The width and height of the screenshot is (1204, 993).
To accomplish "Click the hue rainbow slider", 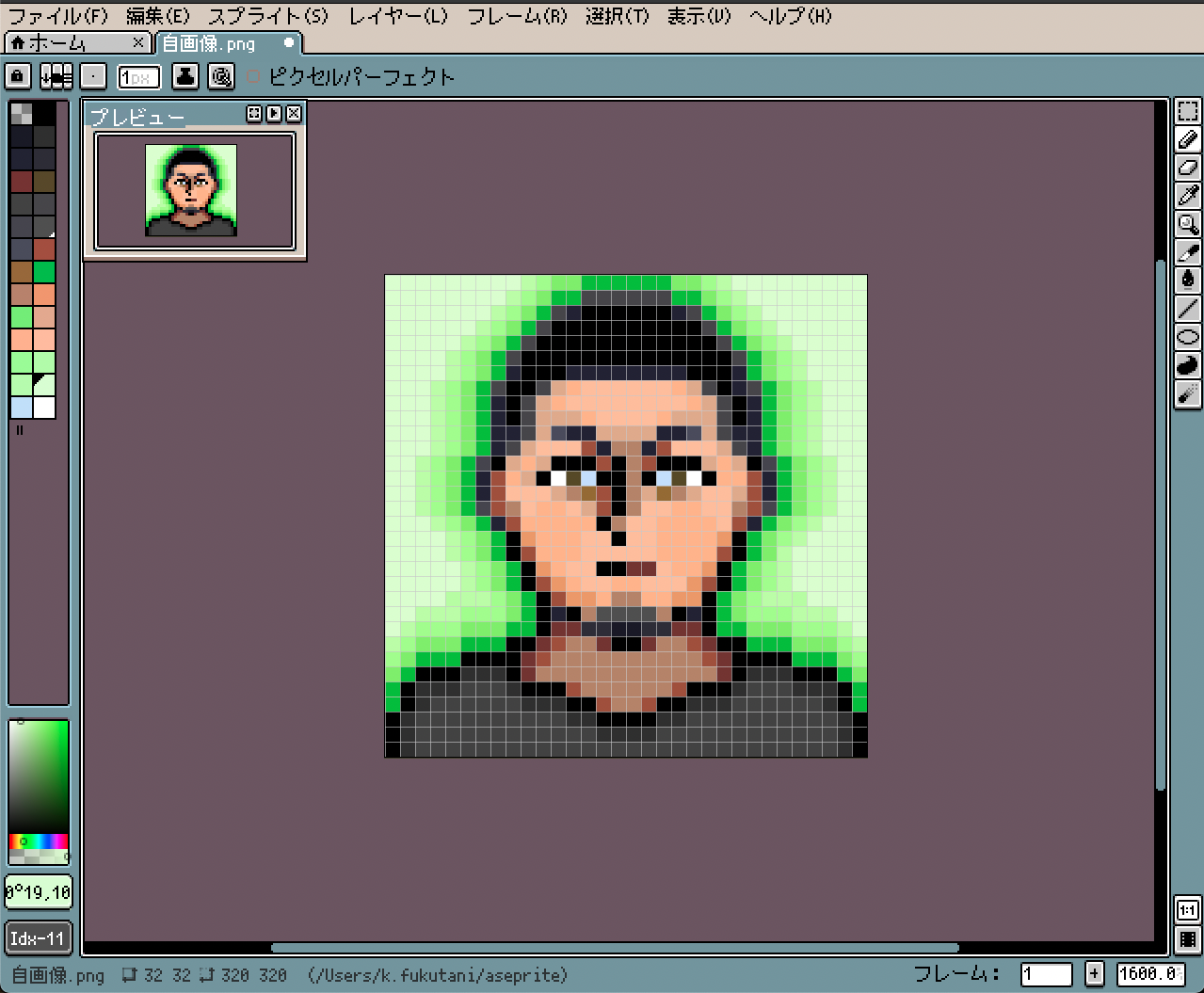I will 39,841.
